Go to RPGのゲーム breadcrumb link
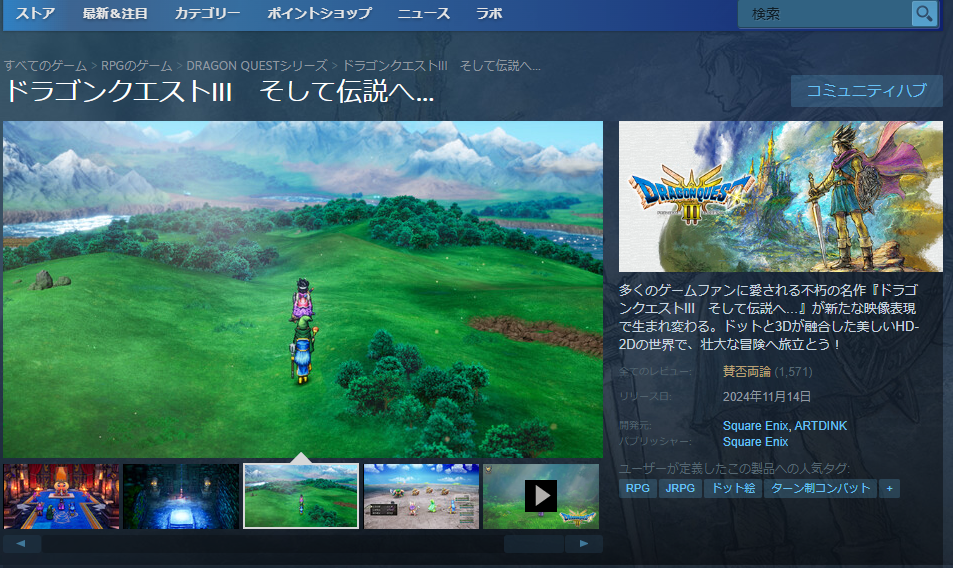 [x=136, y=66]
